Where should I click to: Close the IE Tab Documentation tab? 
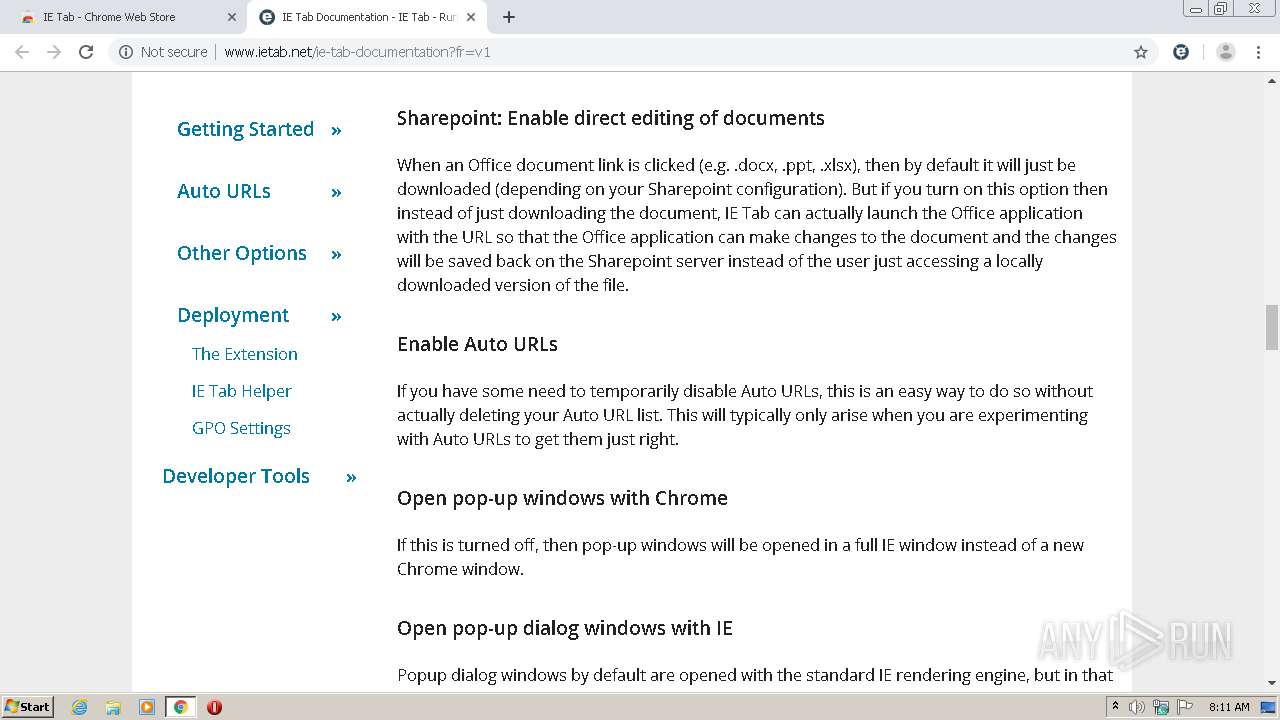(x=471, y=17)
